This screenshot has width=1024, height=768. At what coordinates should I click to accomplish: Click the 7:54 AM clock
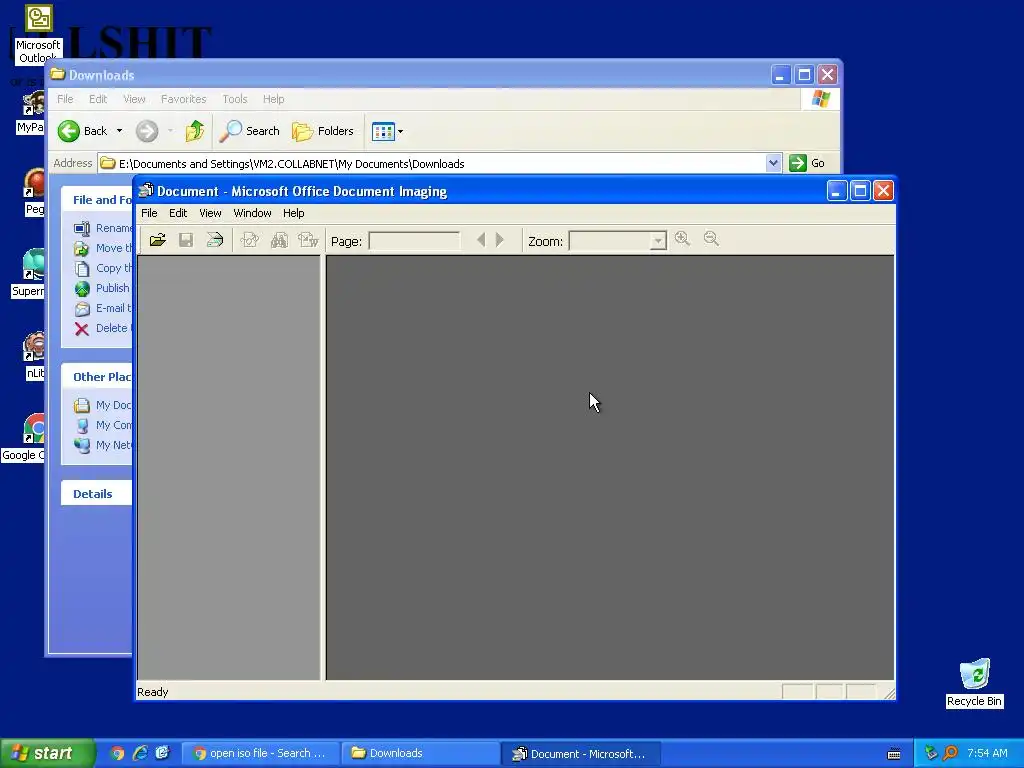[x=987, y=754]
